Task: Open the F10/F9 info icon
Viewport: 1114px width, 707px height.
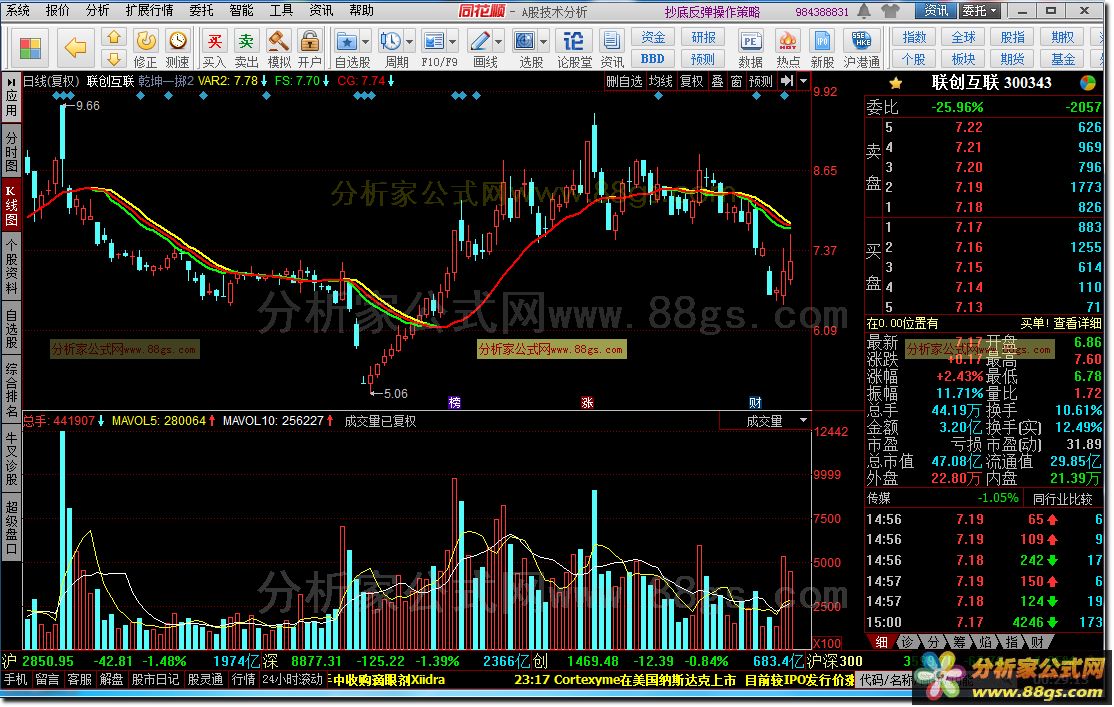Action: 433,41
